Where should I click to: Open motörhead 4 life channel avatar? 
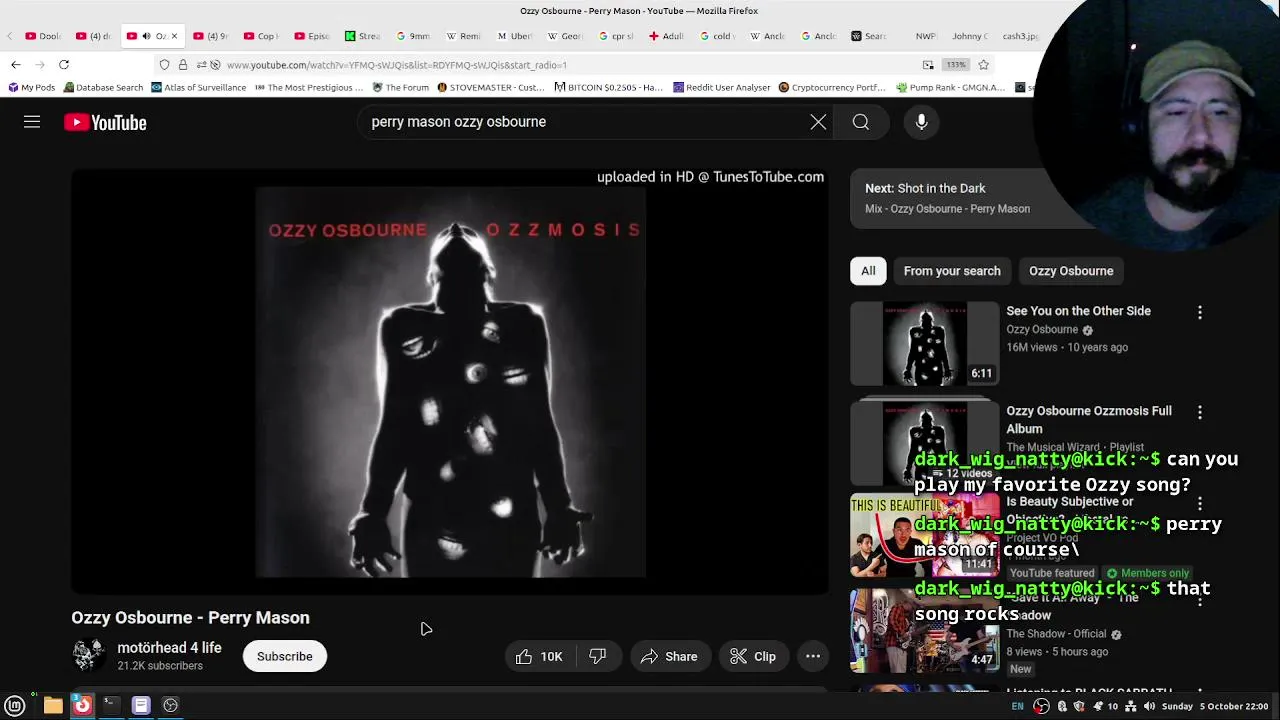tap(88, 656)
